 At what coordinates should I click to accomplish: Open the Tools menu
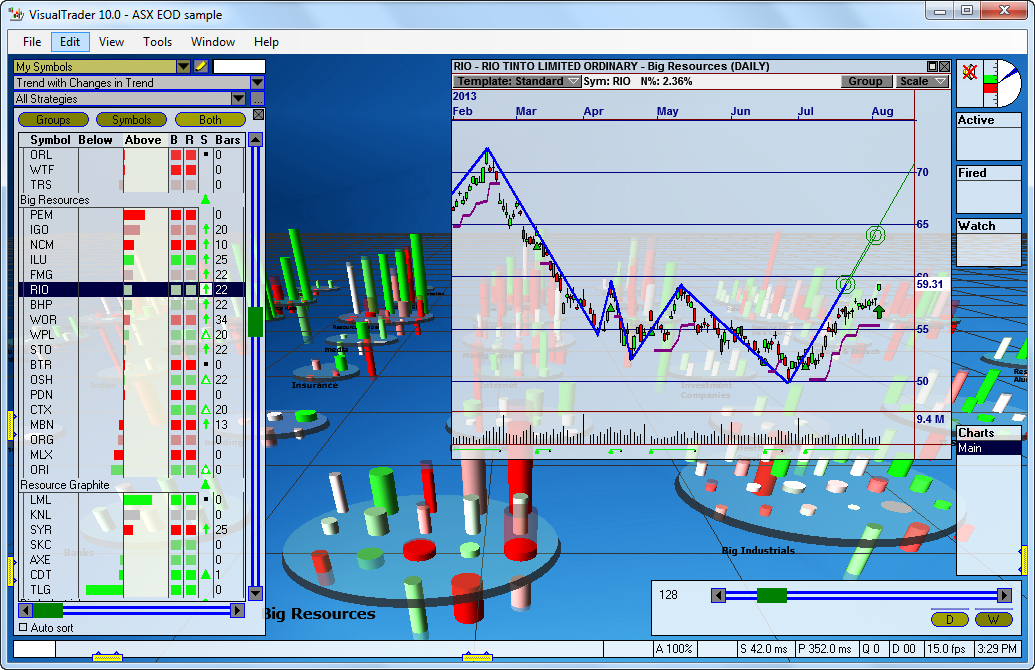[x=157, y=42]
